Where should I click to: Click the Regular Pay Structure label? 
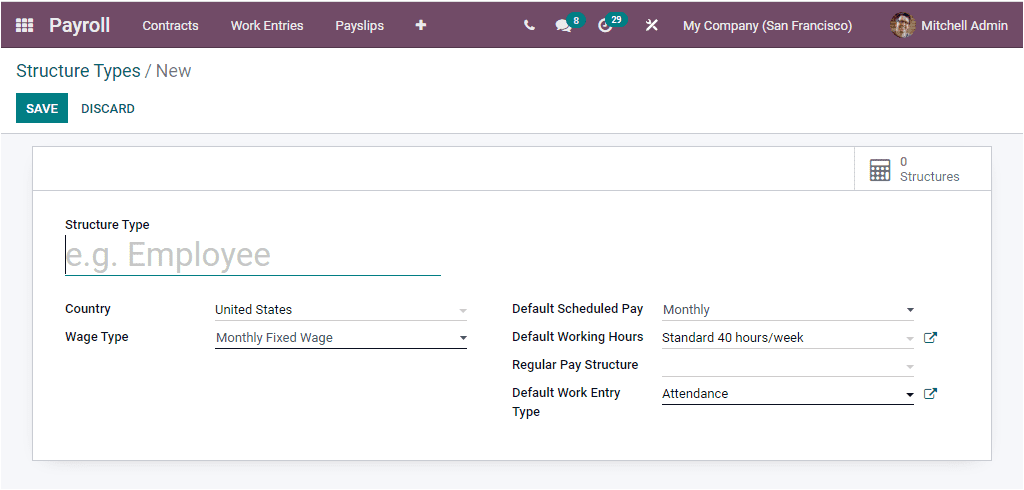click(x=575, y=365)
